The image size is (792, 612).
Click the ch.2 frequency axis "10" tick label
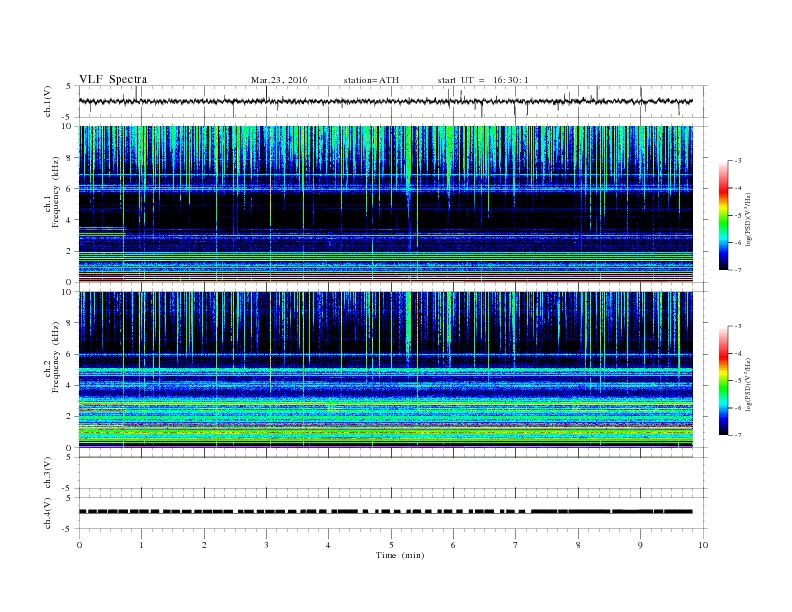[67, 292]
